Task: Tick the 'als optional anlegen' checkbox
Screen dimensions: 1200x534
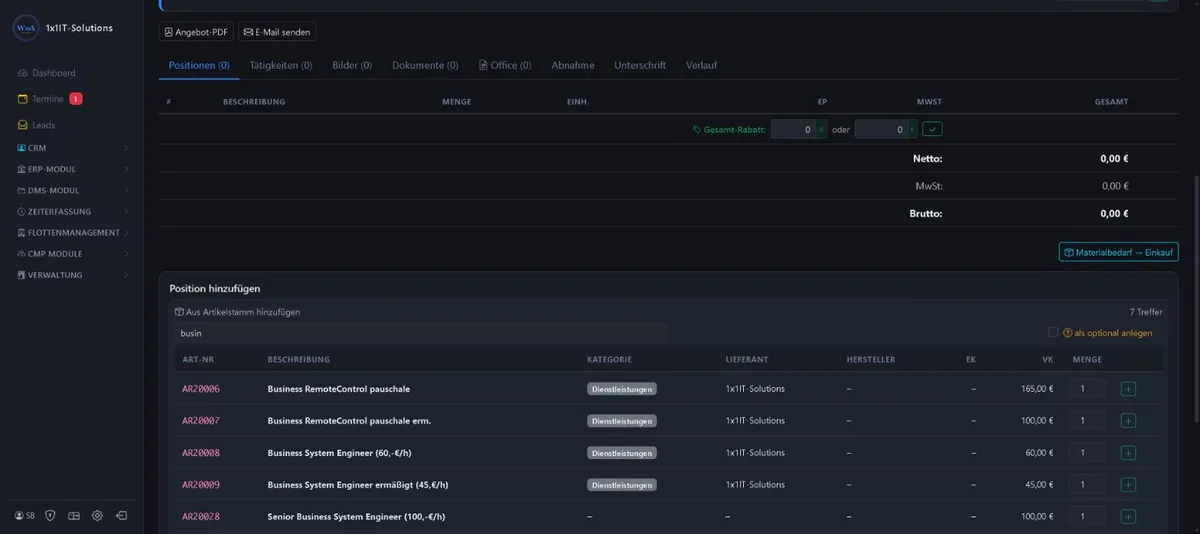Action: pos(1053,332)
